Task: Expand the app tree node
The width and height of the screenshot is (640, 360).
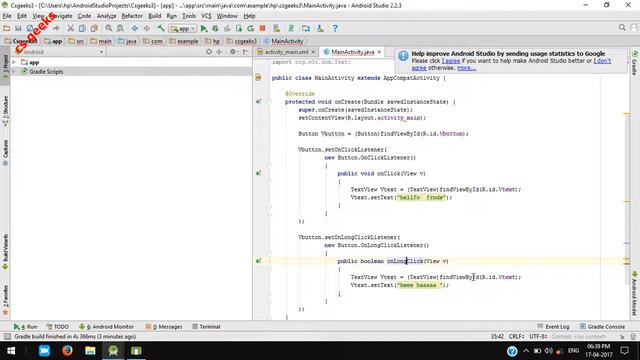Action: coord(14,62)
